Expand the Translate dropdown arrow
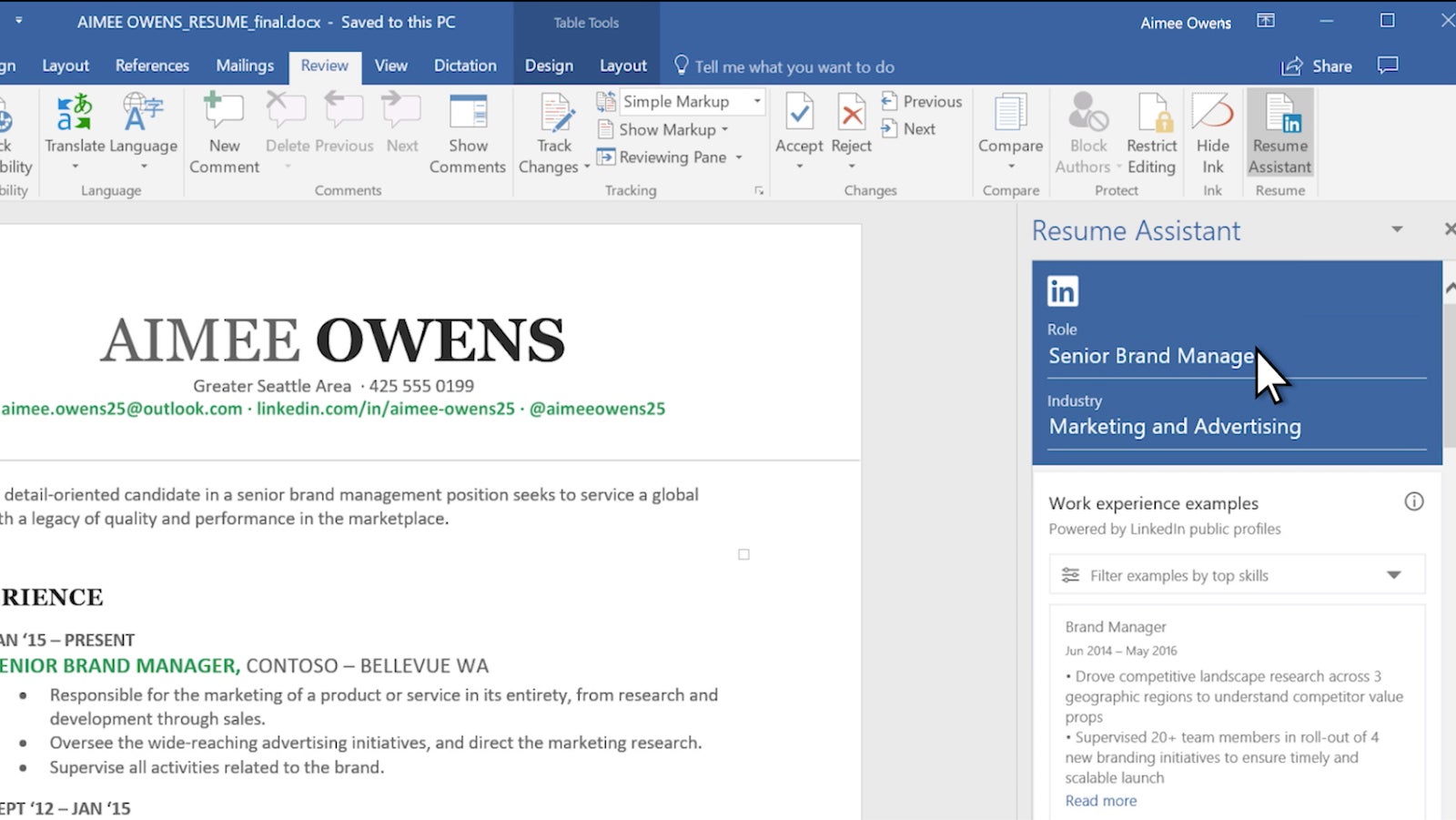The image size is (1456, 820). 75,167
